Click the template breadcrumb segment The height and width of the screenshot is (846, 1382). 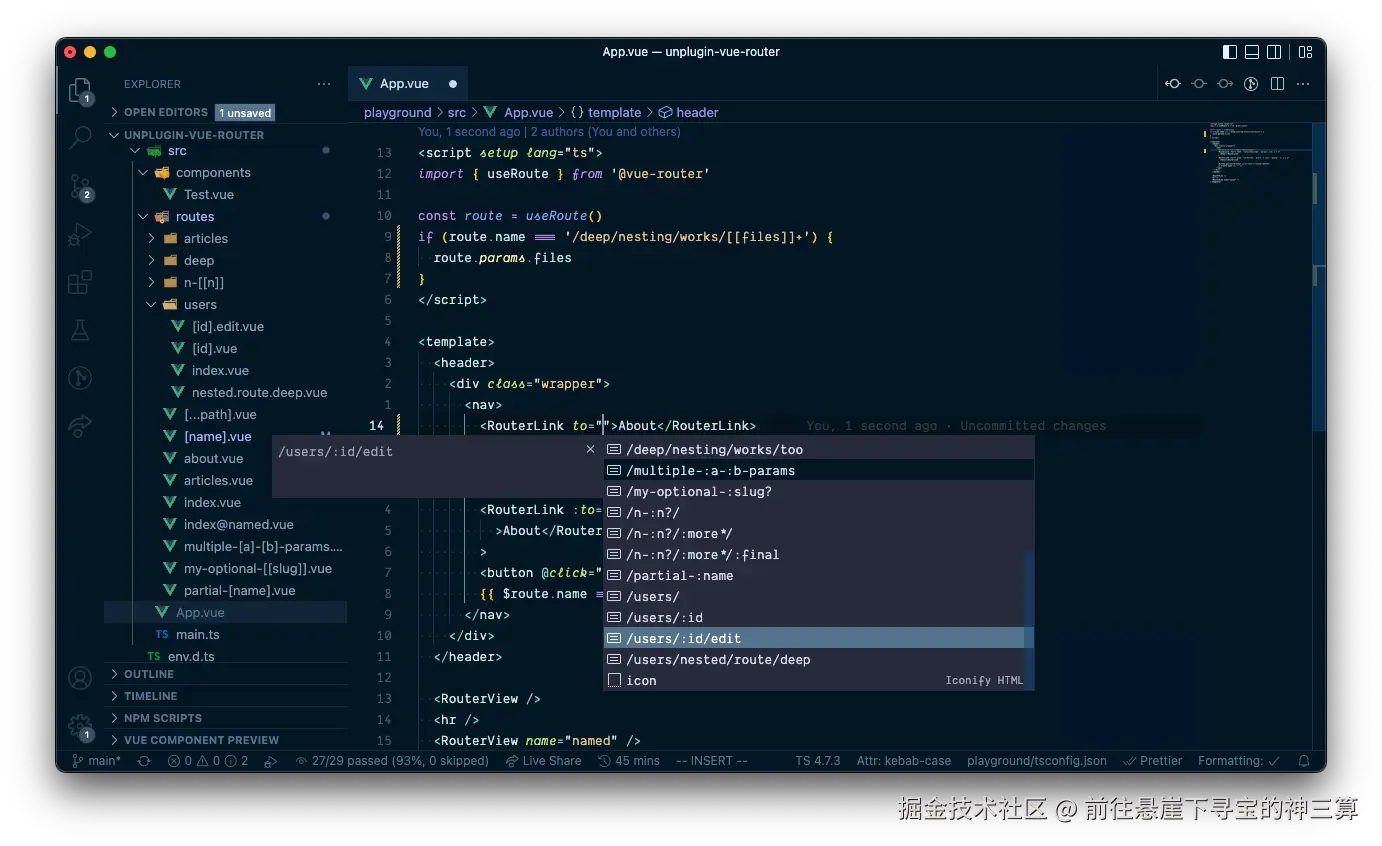605,113
